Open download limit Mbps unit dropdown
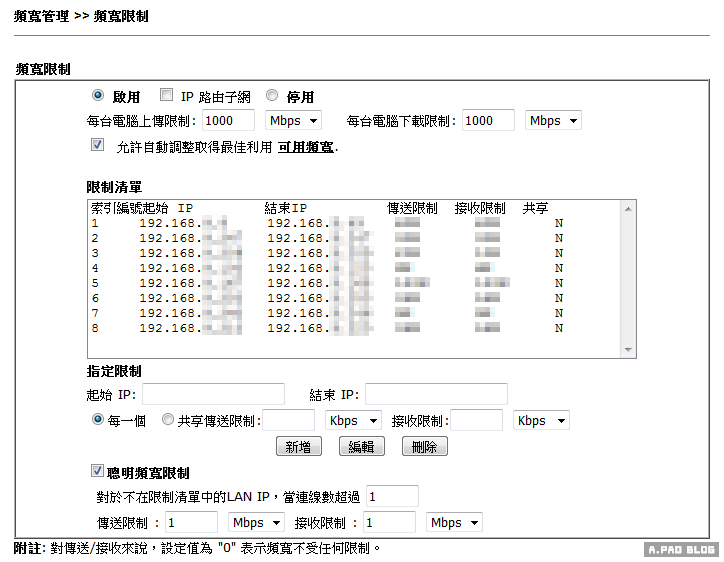 coord(553,120)
